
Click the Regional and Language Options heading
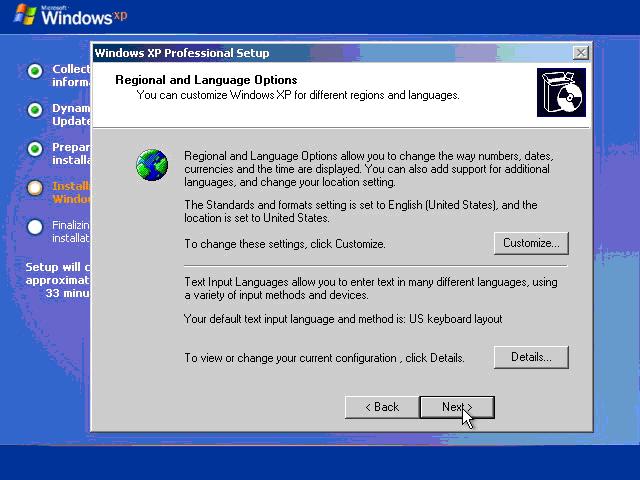tap(206, 80)
